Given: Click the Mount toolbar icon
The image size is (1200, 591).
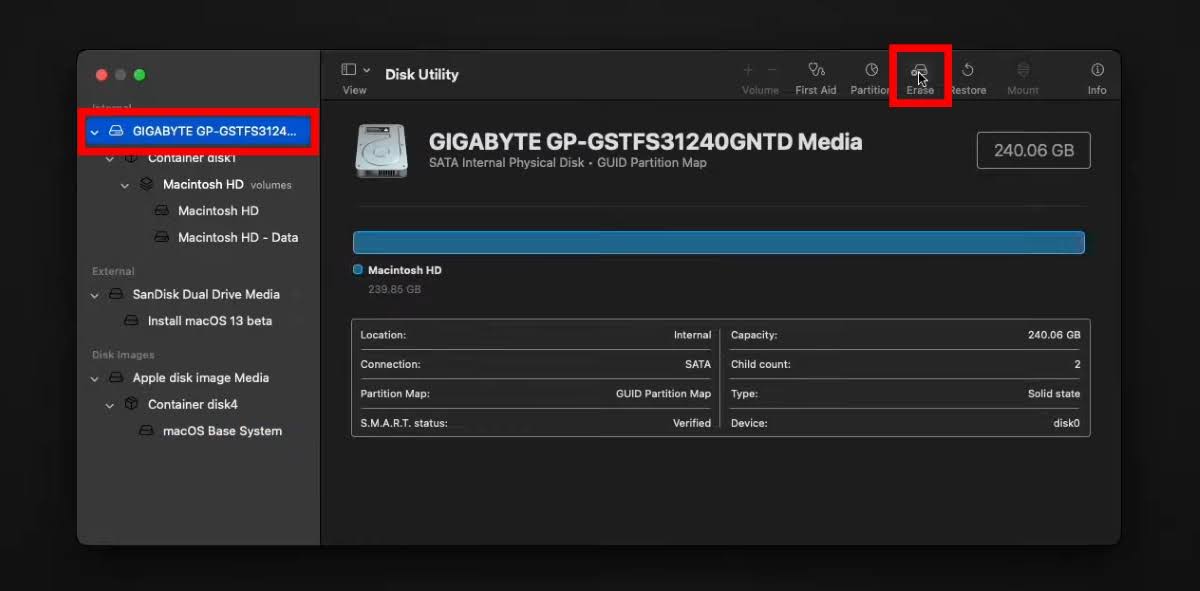Looking at the screenshot, I should click(x=1023, y=71).
